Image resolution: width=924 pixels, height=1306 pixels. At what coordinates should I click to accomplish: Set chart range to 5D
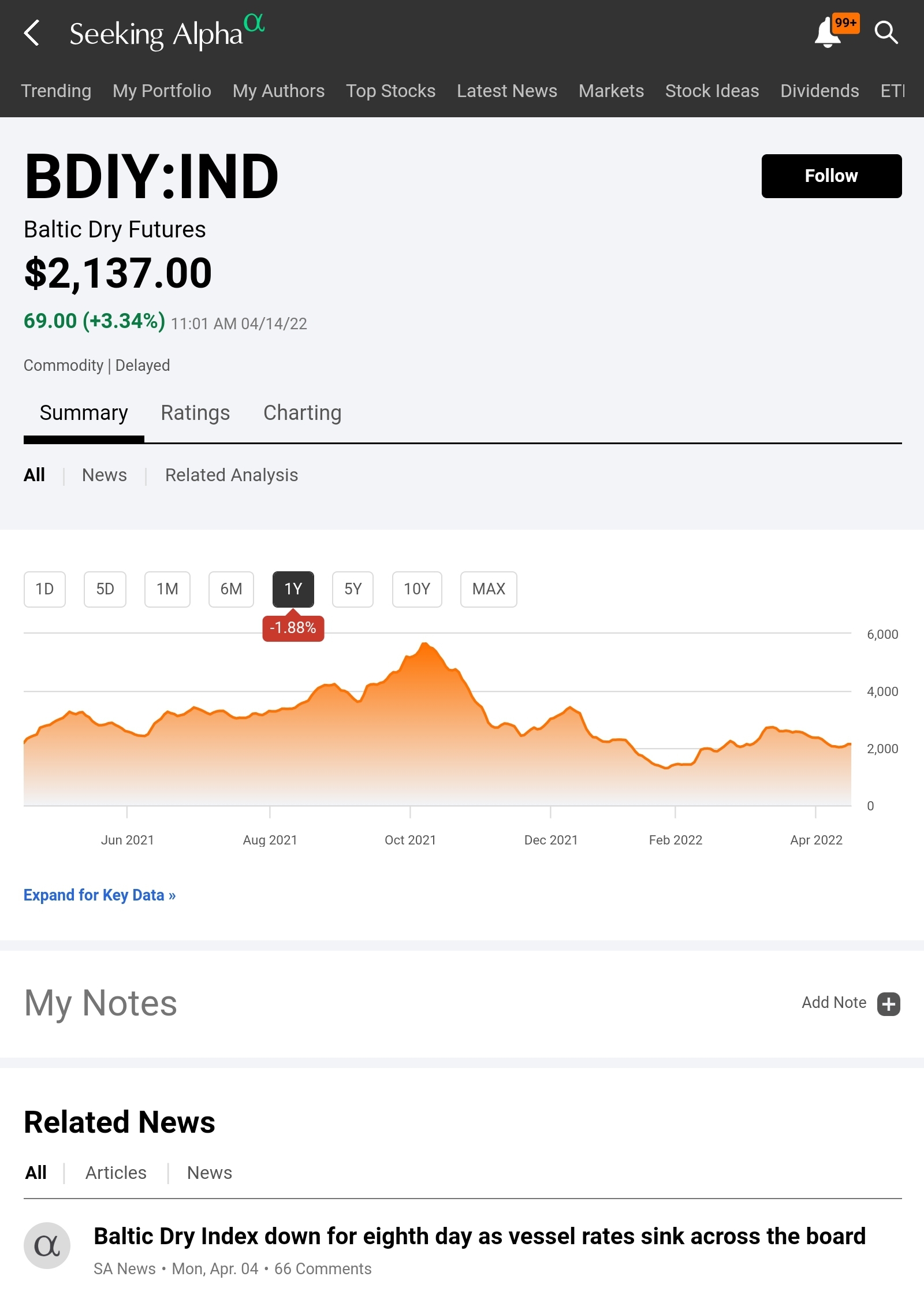[x=105, y=589]
